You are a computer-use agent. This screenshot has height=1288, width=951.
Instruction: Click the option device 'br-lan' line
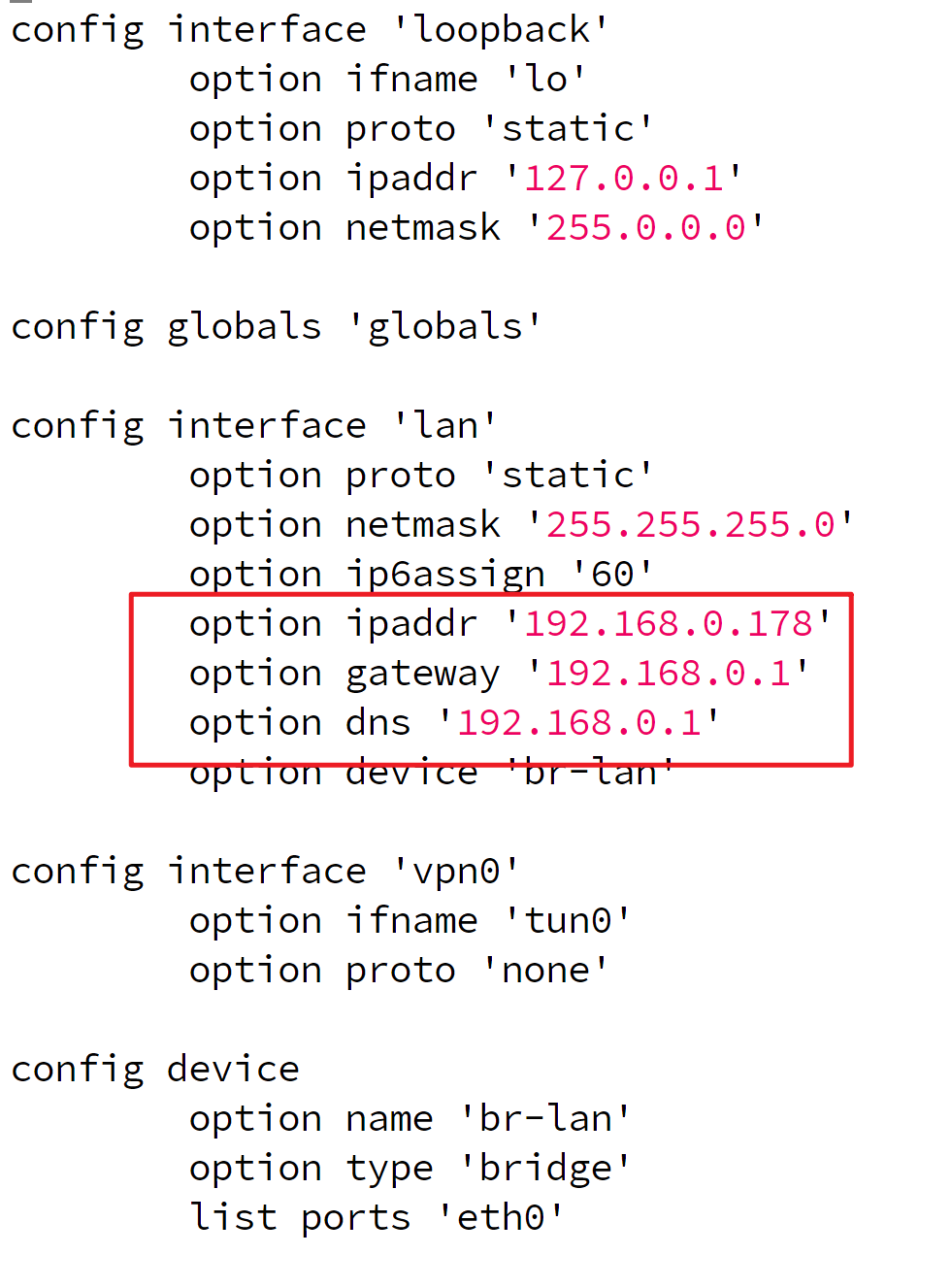[x=432, y=774]
